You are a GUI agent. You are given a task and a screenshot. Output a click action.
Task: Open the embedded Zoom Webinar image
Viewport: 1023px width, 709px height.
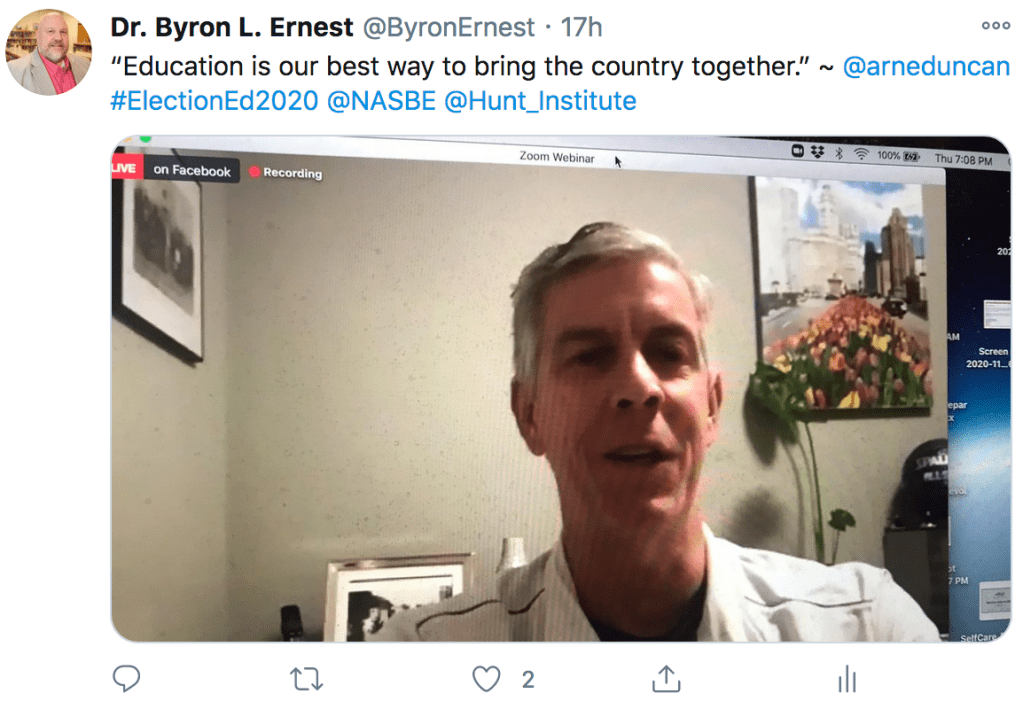pyautogui.click(x=560, y=389)
